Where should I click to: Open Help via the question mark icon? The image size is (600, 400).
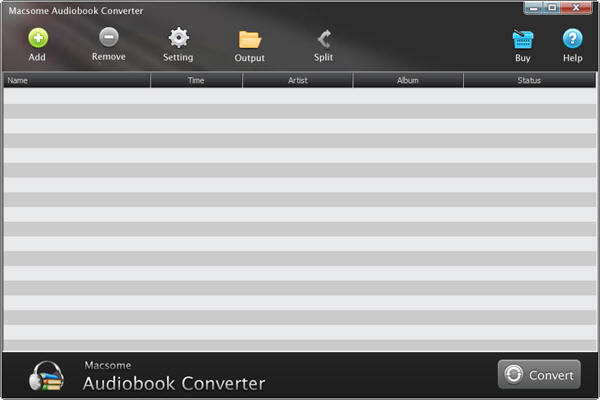click(x=572, y=40)
